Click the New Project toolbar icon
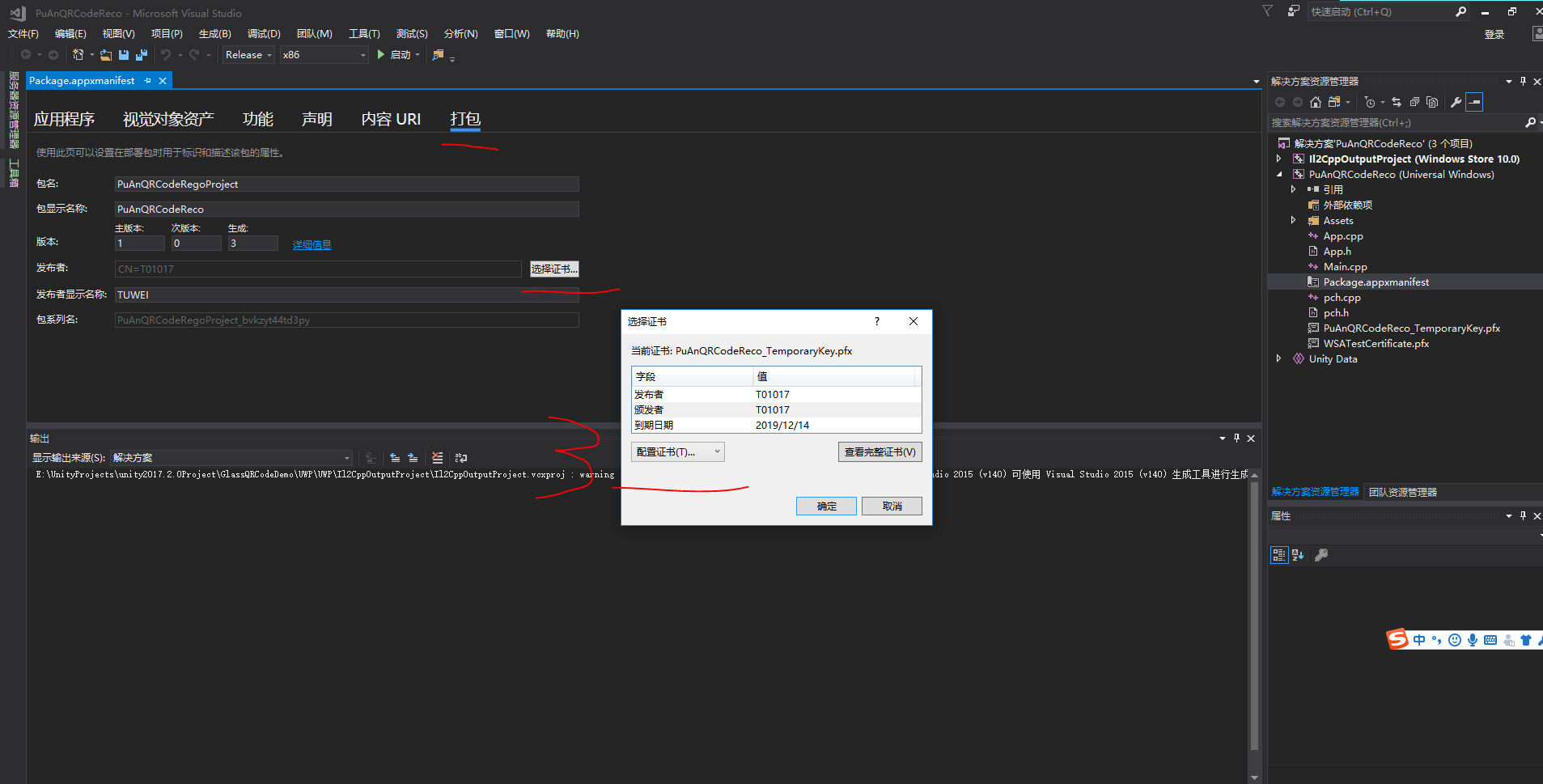Viewport: 1543px width, 784px height. (78, 55)
